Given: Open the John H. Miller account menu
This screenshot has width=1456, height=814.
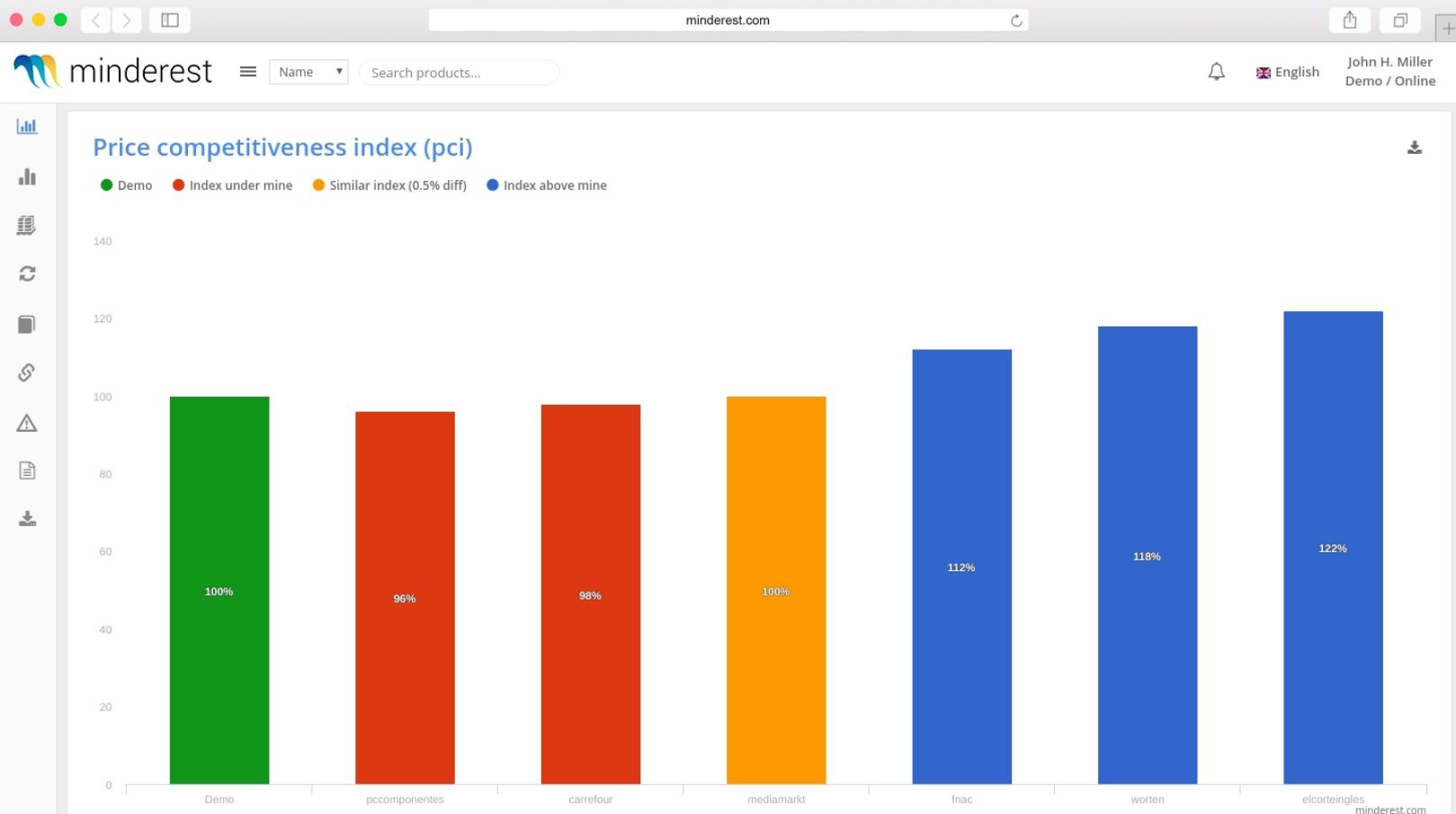Looking at the screenshot, I should (x=1389, y=71).
